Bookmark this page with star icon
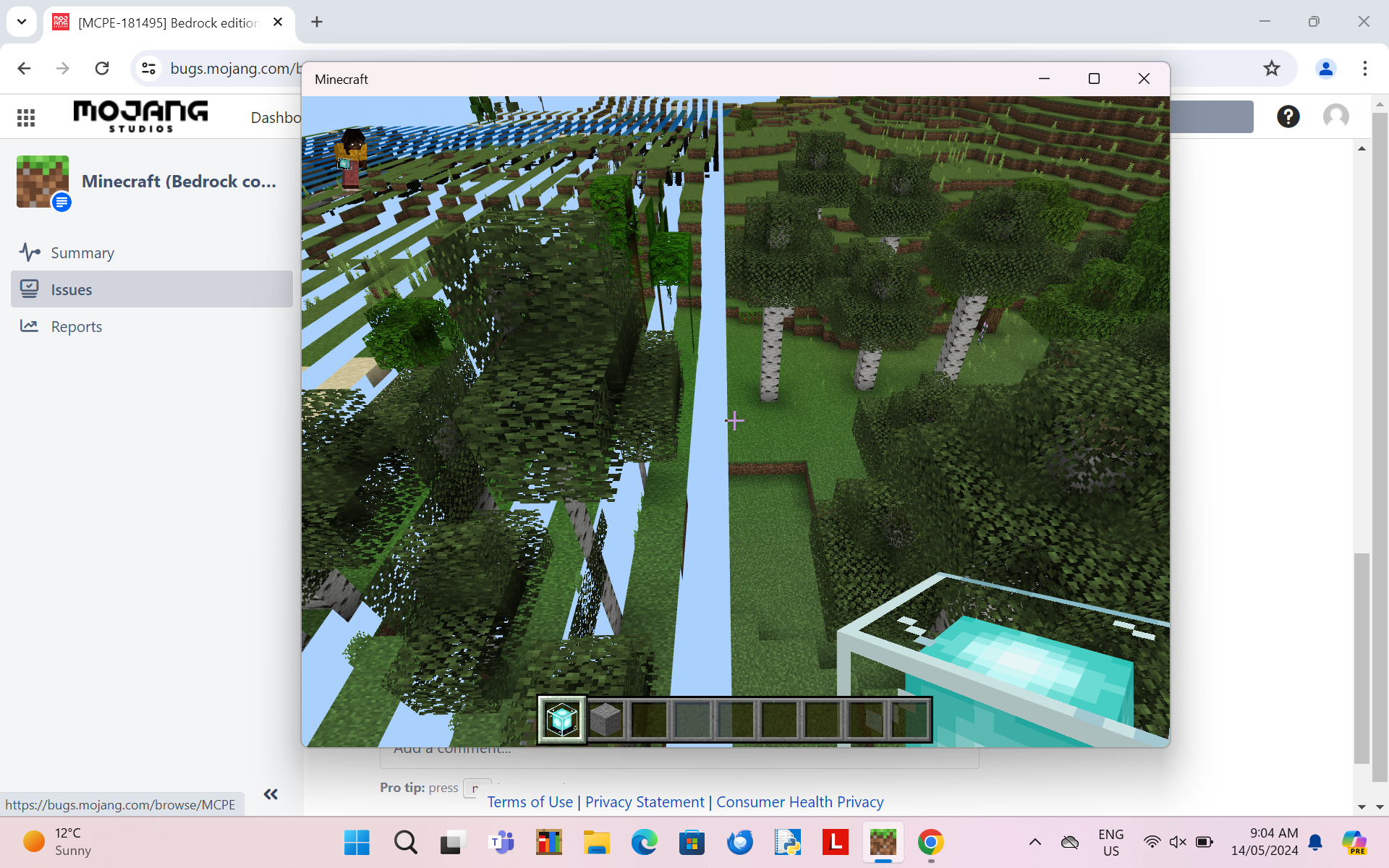 (x=1271, y=69)
